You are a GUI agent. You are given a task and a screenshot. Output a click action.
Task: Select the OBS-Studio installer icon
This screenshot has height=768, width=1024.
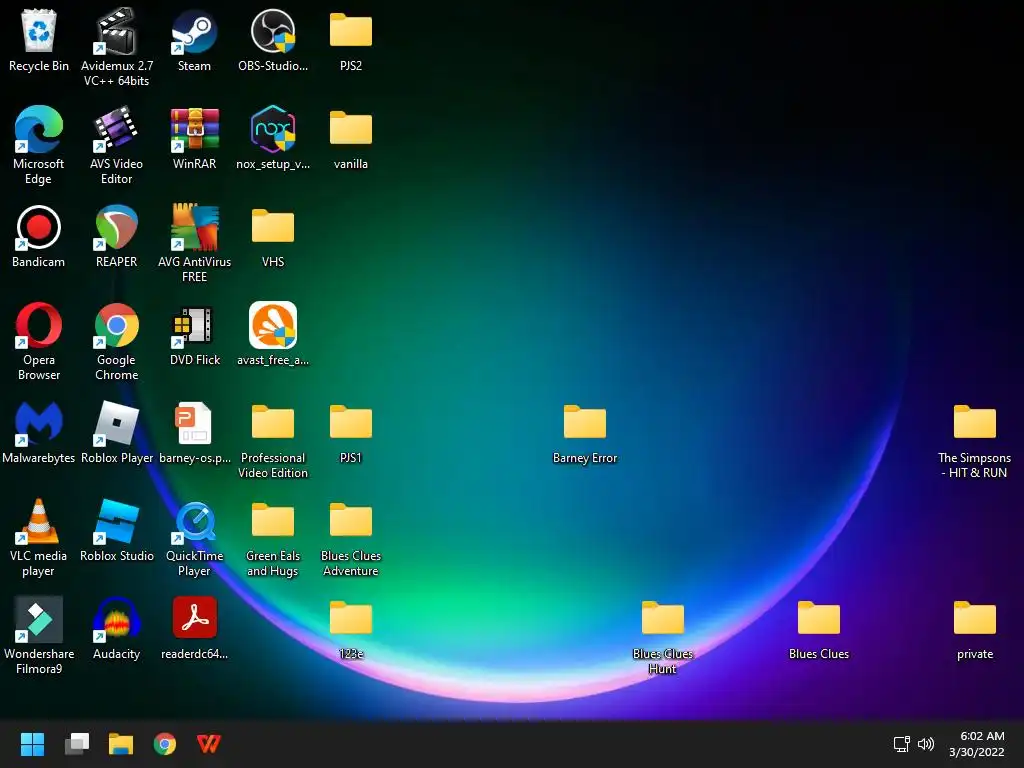(x=273, y=31)
